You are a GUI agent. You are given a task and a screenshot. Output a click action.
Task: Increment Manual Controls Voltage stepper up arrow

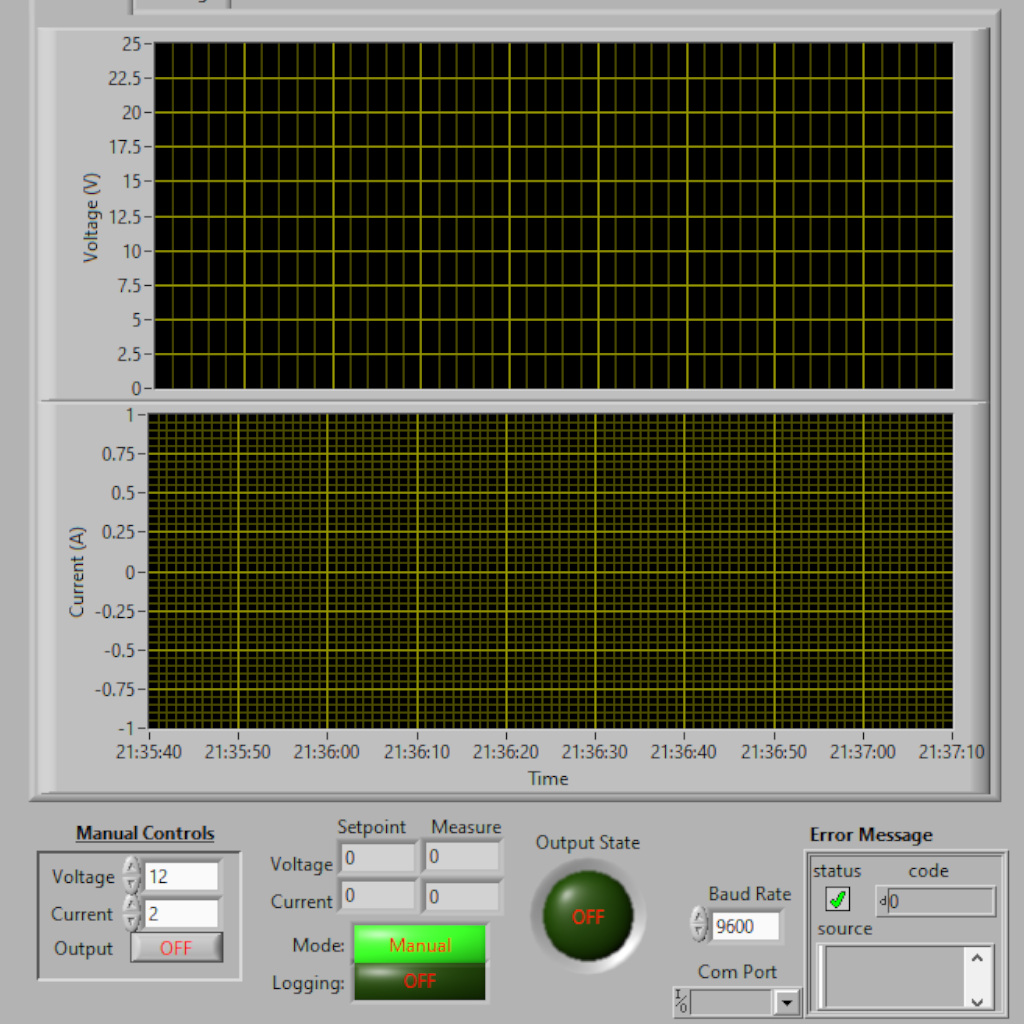point(132,867)
